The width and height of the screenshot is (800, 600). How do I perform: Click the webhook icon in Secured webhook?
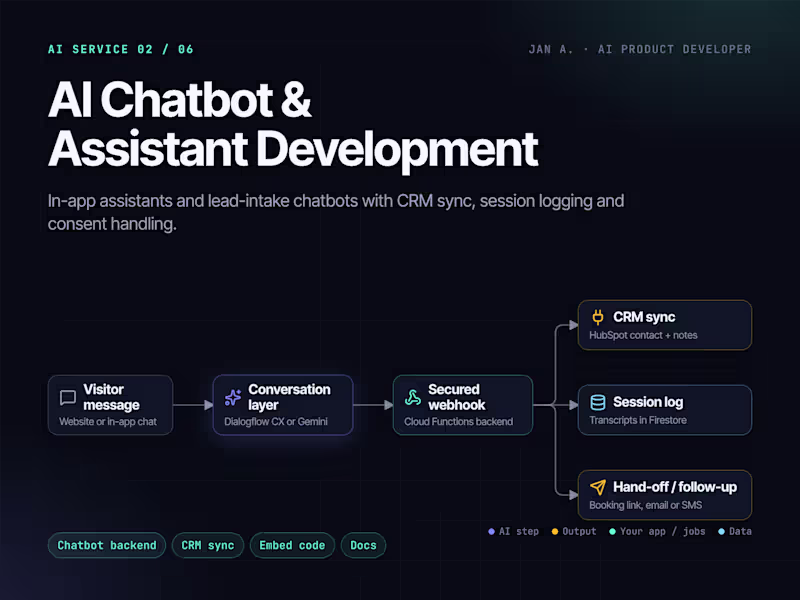(413, 397)
